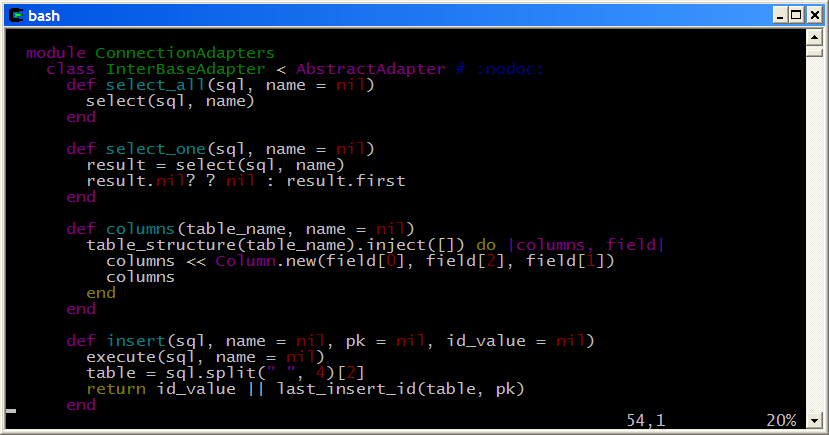The image size is (829, 435).
Task: Click 'InterBaseAdapter' class name
Action: pos(185,69)
